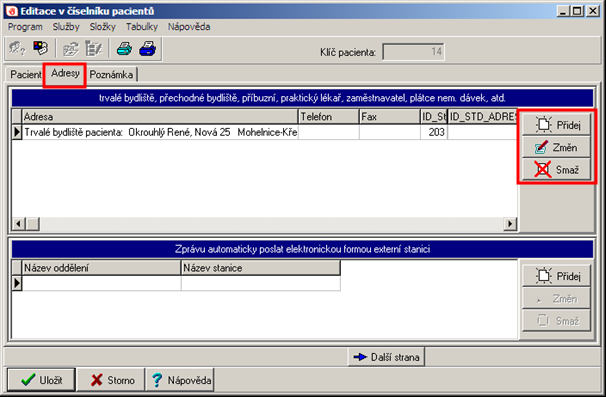Open the Služby menu
Viewport: 606px width, 397px height.
(66, 27)
